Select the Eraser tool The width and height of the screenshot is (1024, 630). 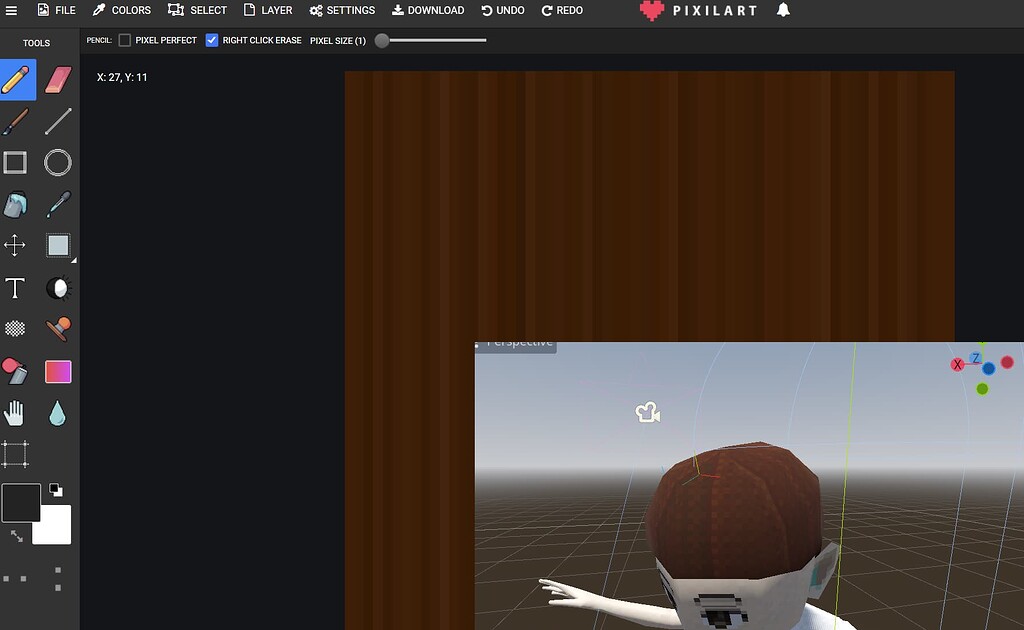57,80
